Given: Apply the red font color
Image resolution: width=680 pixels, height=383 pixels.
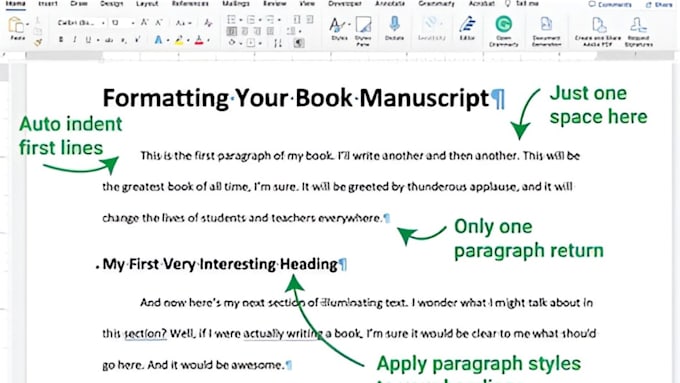Looking at the screenshot, I should 199,41.
